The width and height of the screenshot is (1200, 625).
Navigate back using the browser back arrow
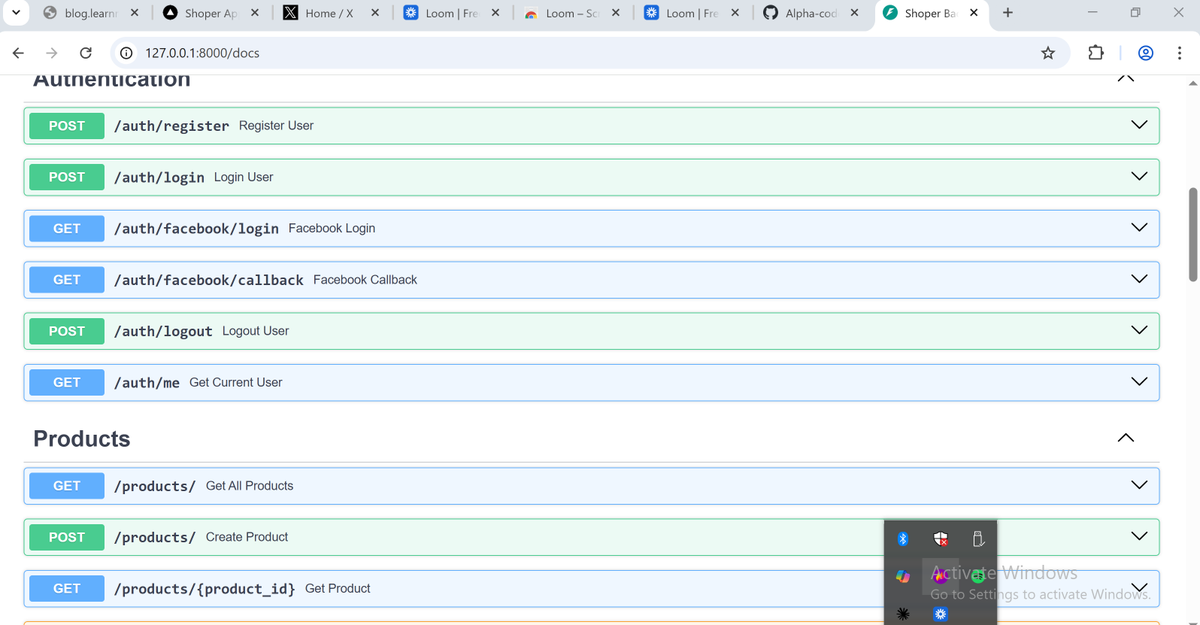coord(17,52)
